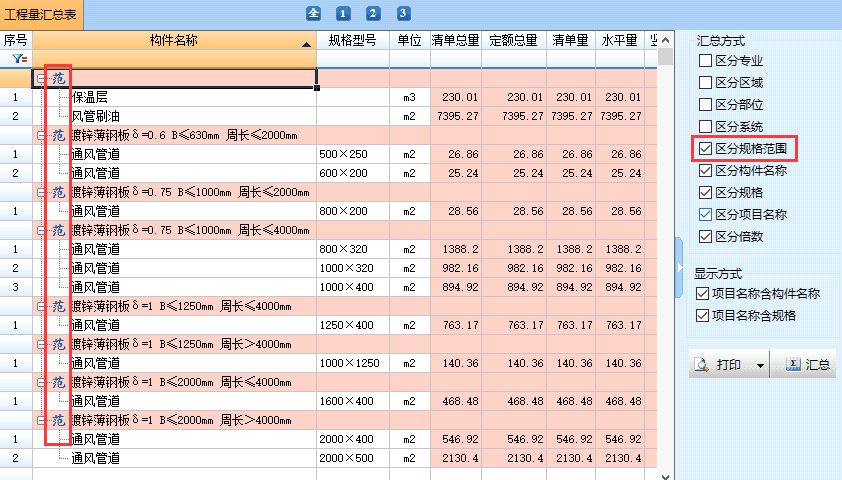Click the filter funnel icon under 序号
842x480 pixels.
[x=16, y=59]
